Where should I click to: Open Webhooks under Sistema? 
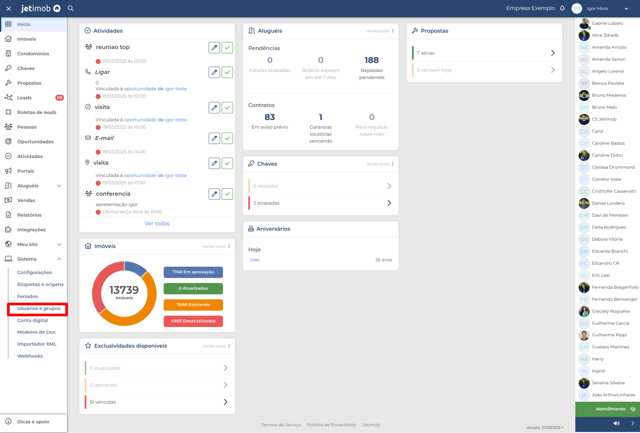click(x=30, y=356)
